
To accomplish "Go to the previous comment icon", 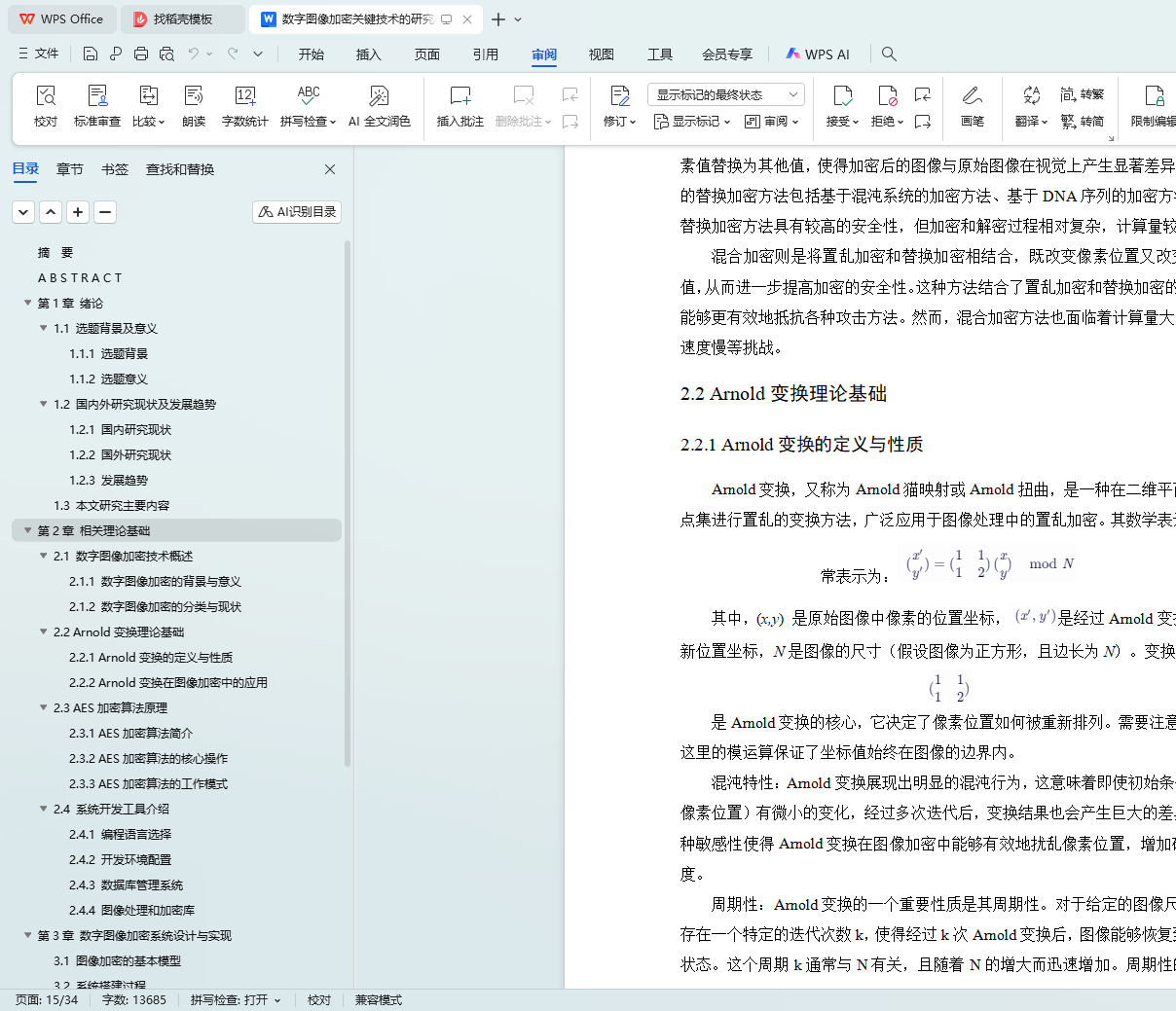I will [570, 94].
